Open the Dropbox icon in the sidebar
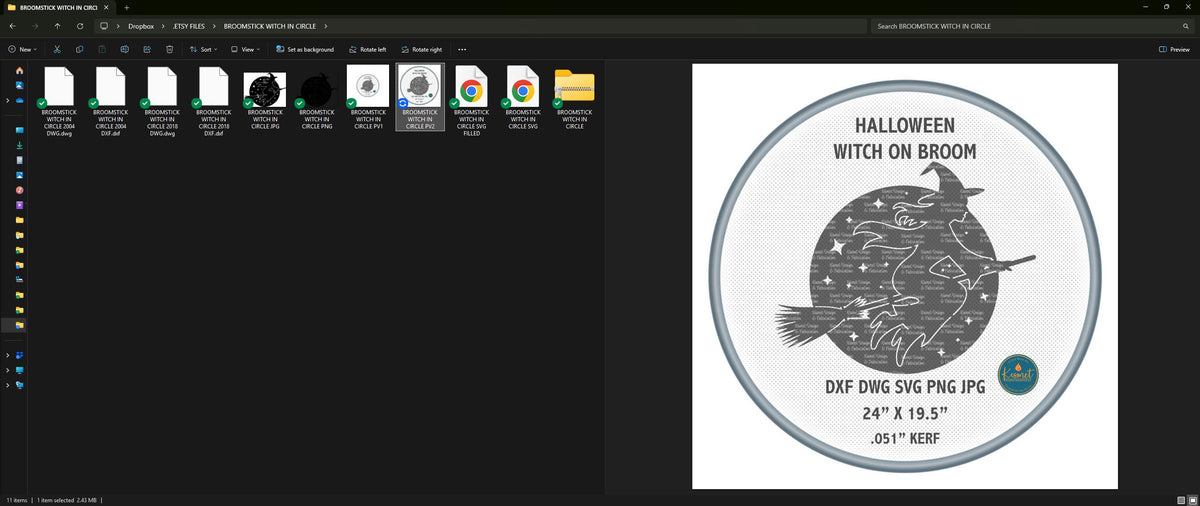1200x506 pixels. point(19,355)
